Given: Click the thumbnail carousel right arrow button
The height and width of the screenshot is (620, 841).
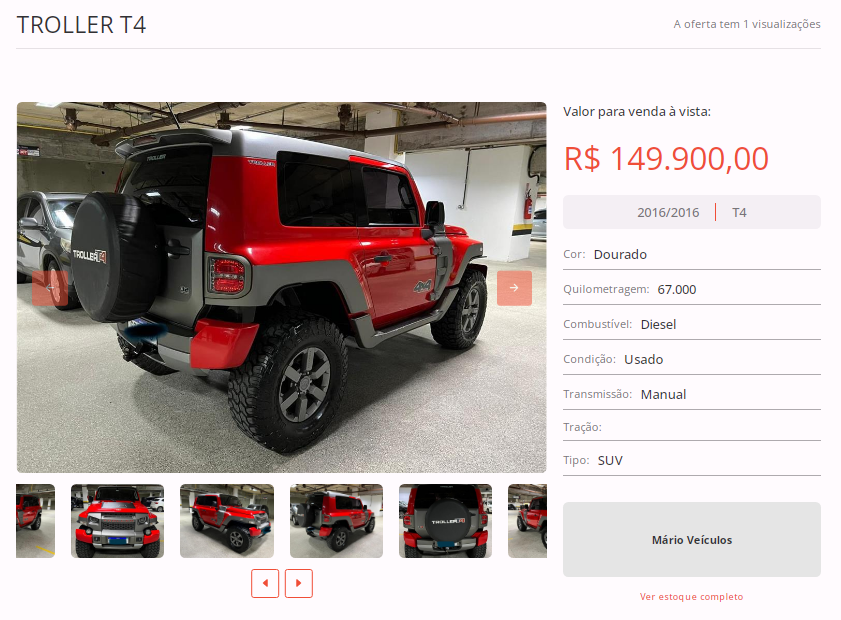Looking at the screenshot, I should [299, 583].
